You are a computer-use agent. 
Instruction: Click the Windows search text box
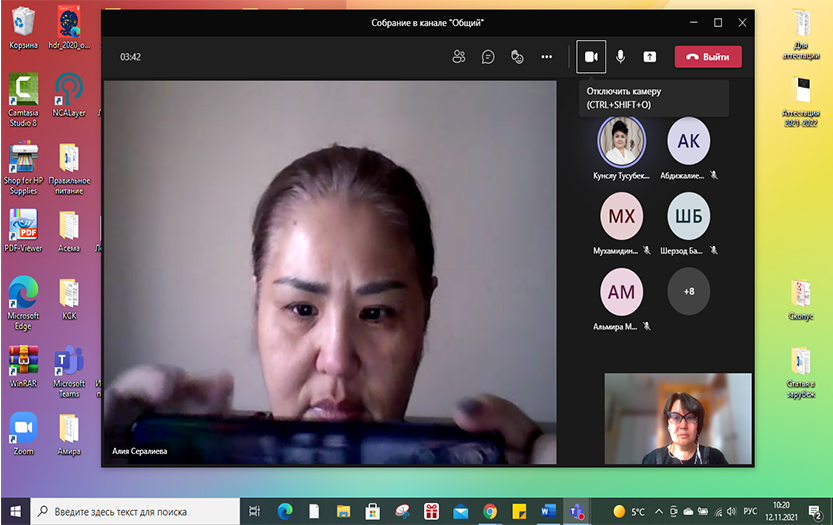(x=135, y=511)
